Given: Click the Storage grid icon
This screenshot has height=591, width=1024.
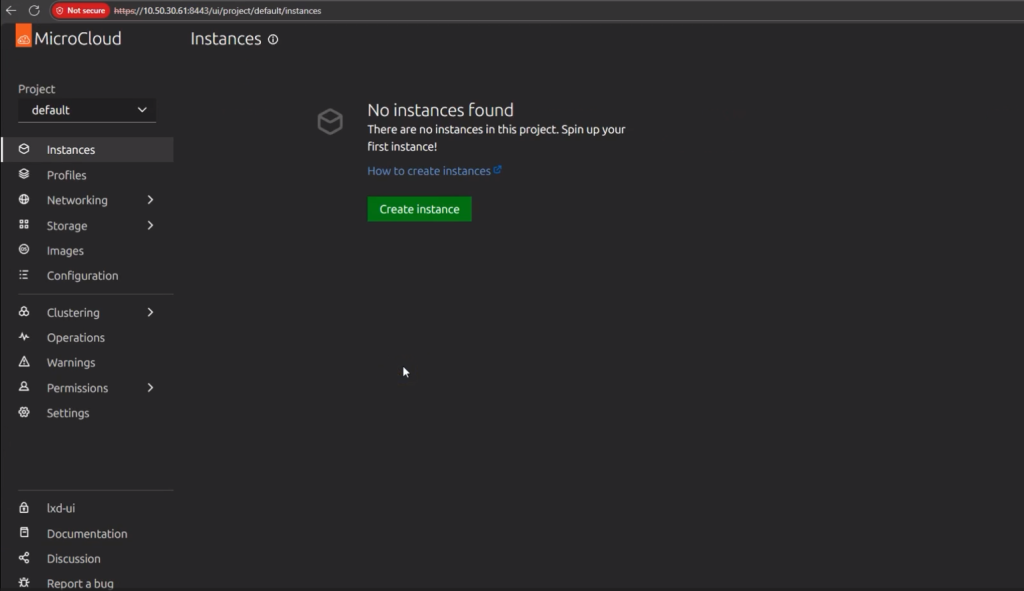Looking at the screenshot, I should [x=24, y=226].
